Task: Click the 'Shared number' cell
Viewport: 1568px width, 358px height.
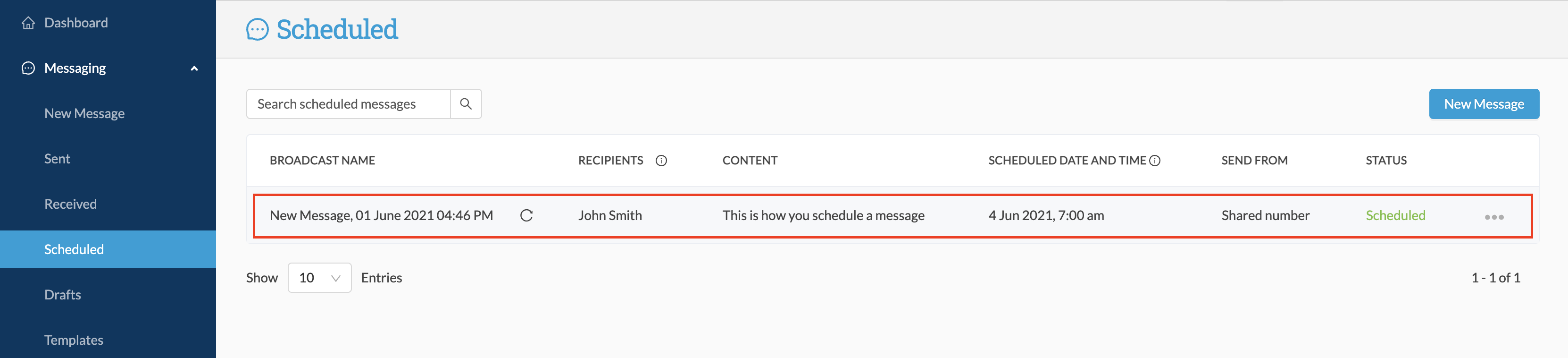Action: 1265,215
